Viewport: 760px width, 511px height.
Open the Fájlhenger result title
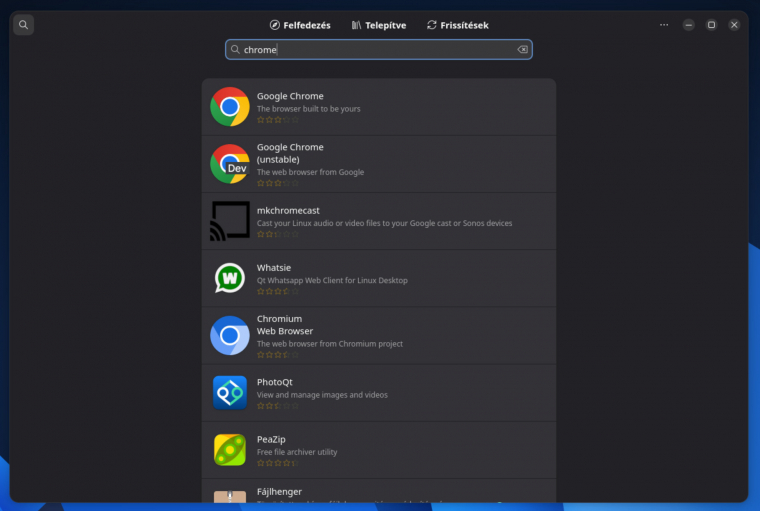(x=279, y=492)
